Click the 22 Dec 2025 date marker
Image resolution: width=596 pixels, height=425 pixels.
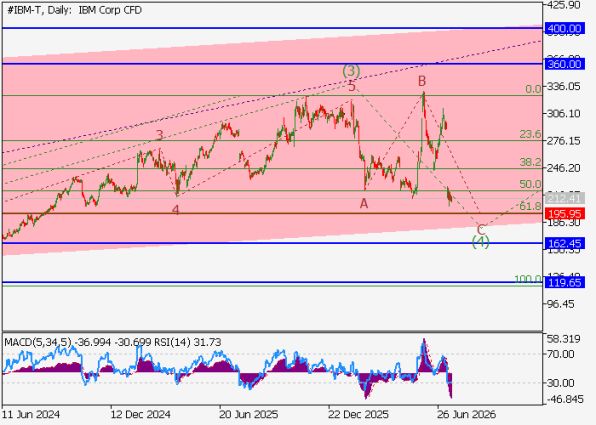tap(358, 414)
